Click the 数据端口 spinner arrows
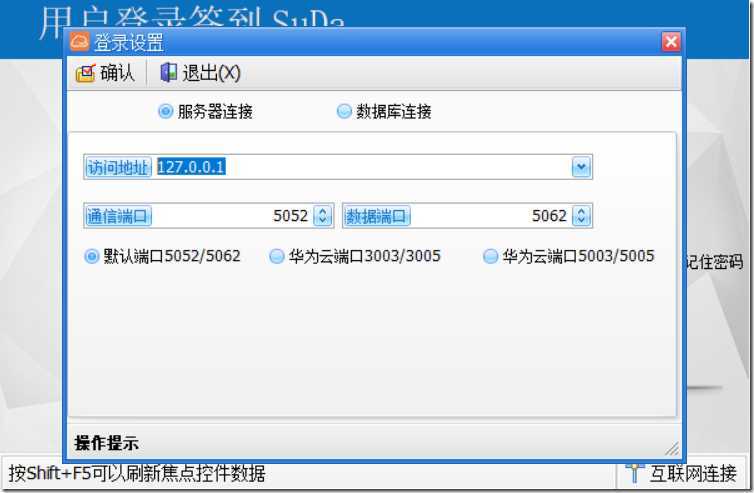Screen dimensions: 754x493 581,215
